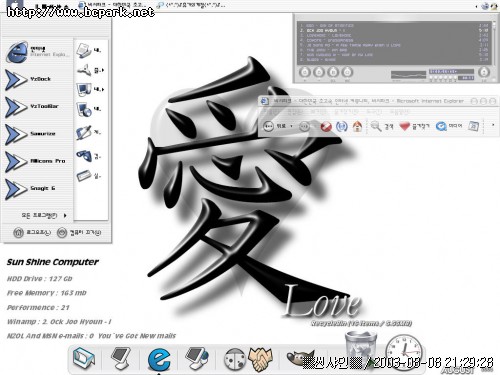Image resolution: width=500 pixels, height=375 pixels.
Task: Select playlist track 8 in Winamp
Action: click(x=394, y=60)
